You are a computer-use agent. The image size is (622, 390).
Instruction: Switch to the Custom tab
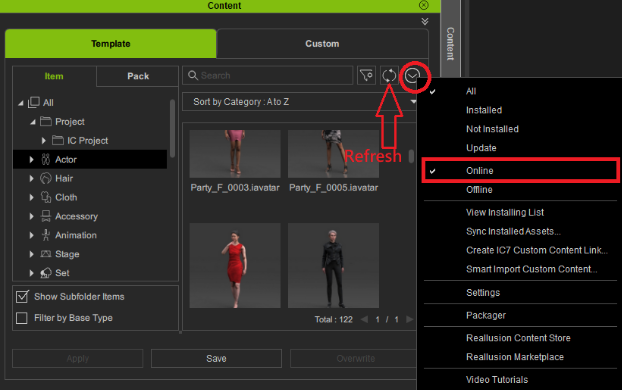[x=322, y=44]
